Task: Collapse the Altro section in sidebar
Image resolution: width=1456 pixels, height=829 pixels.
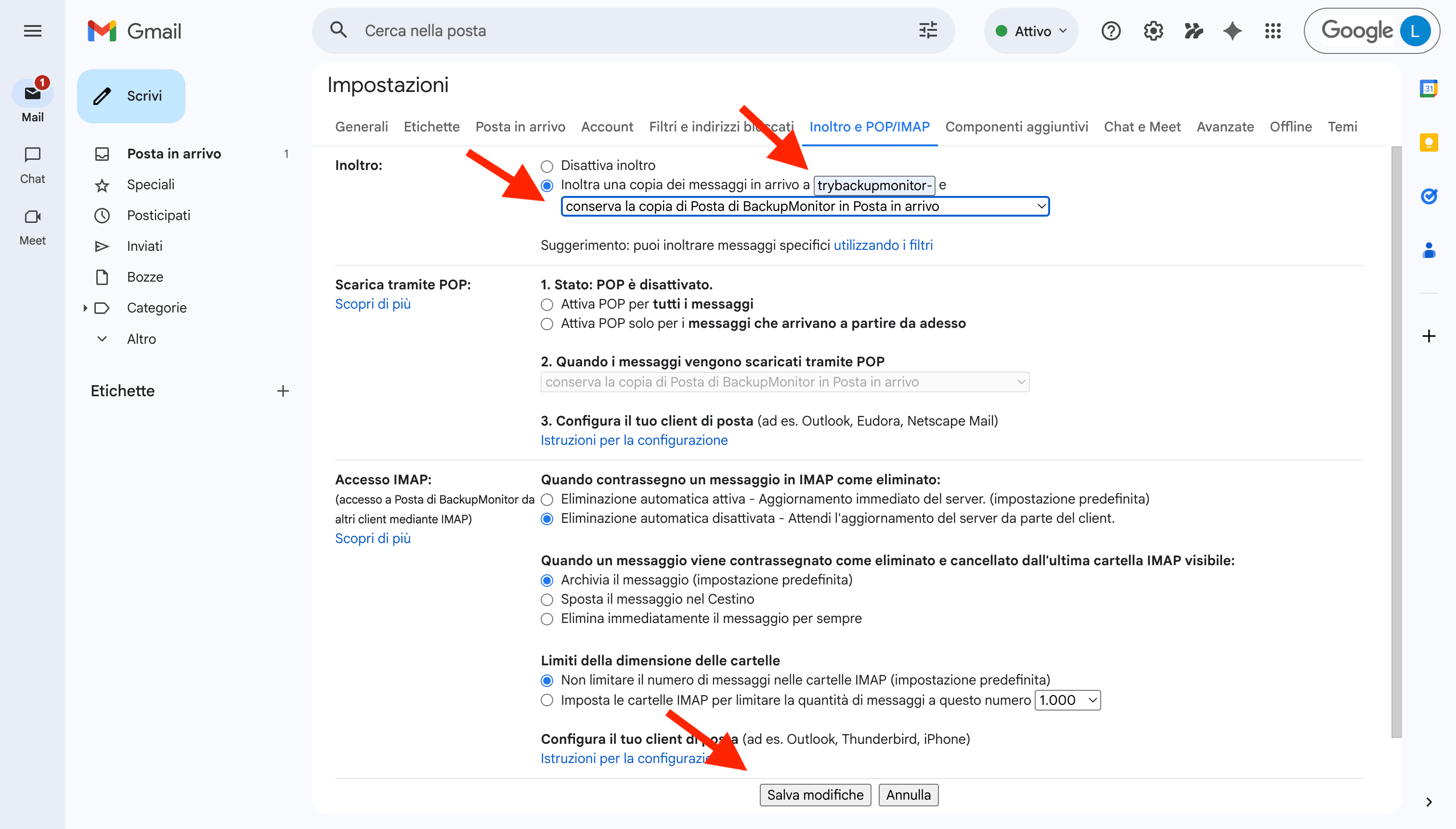Action: pos(102,338)
